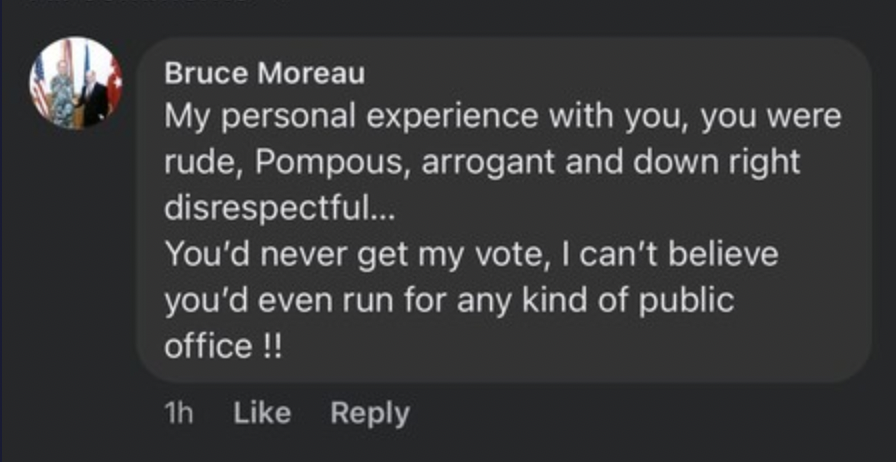The height and width of the screenshot is (462, 896).
Task: Click the red flag in the avatar
Action: [x=114, y=85]
